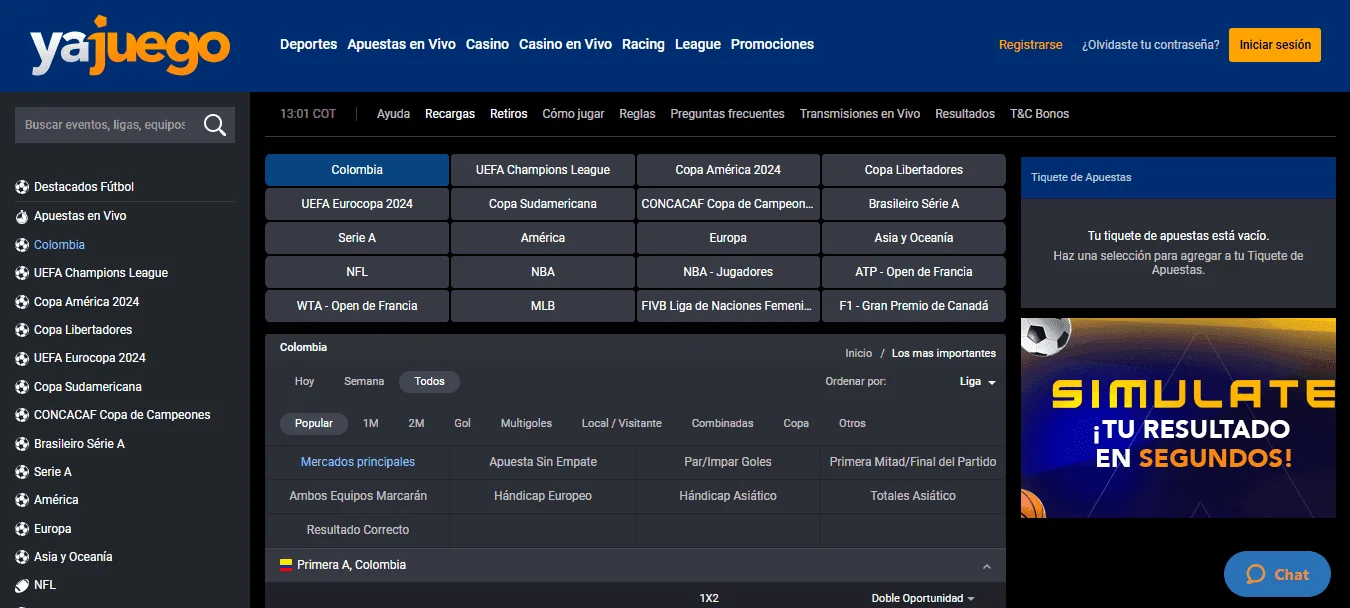Click football icon beside NFL sidebar
Viewport: 1350px width, 608px height.
click(x=22, y=585)
